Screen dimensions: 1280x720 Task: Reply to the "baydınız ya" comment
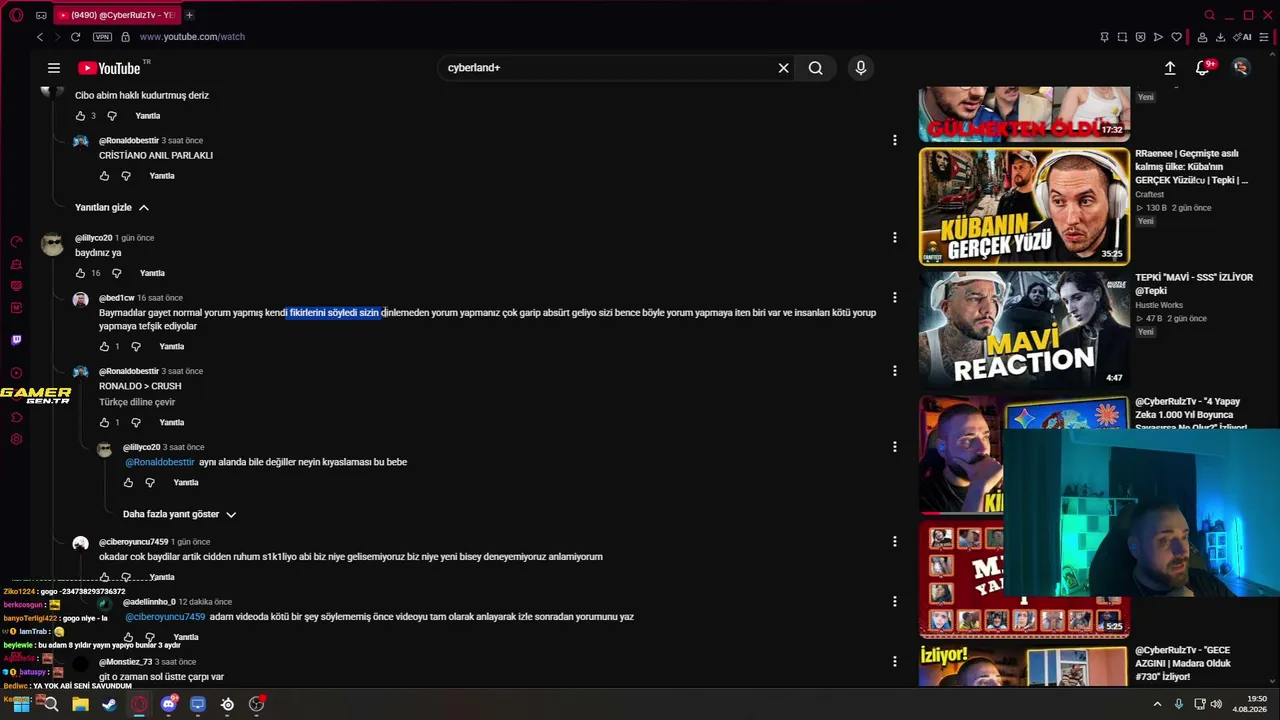(x=152, y=273)
